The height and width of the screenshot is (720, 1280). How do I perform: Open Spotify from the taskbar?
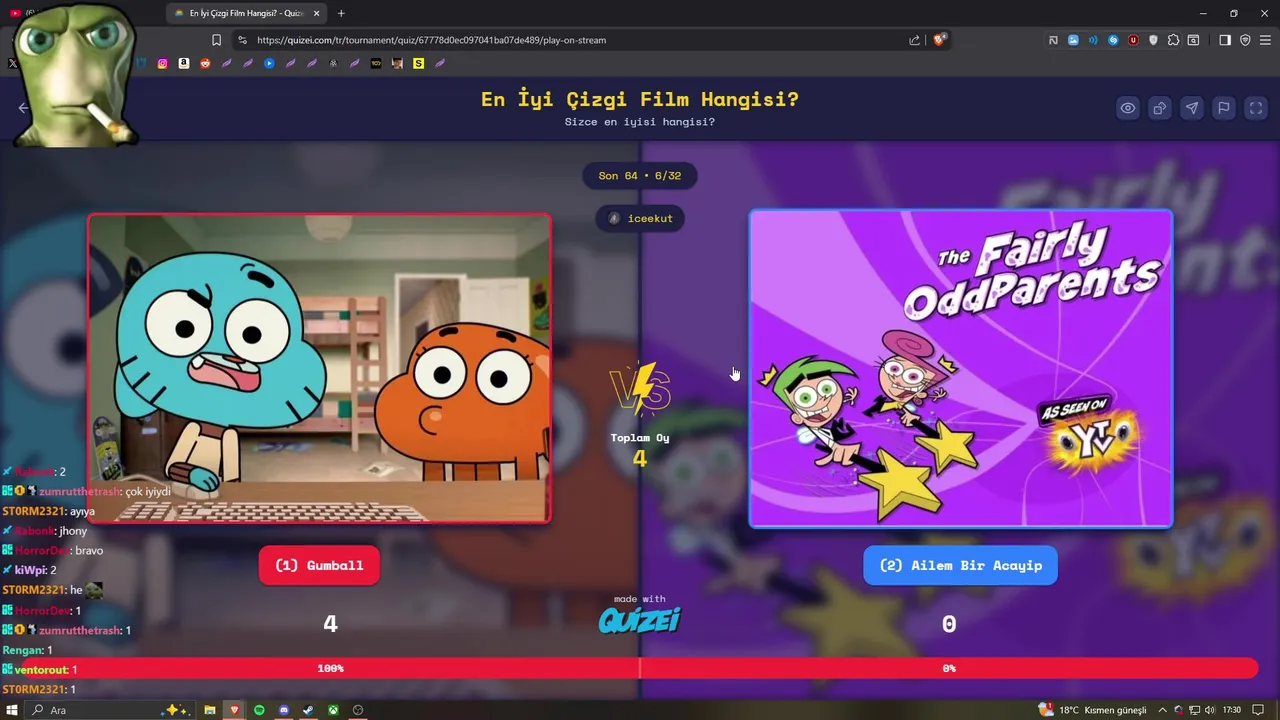[259, 710]
